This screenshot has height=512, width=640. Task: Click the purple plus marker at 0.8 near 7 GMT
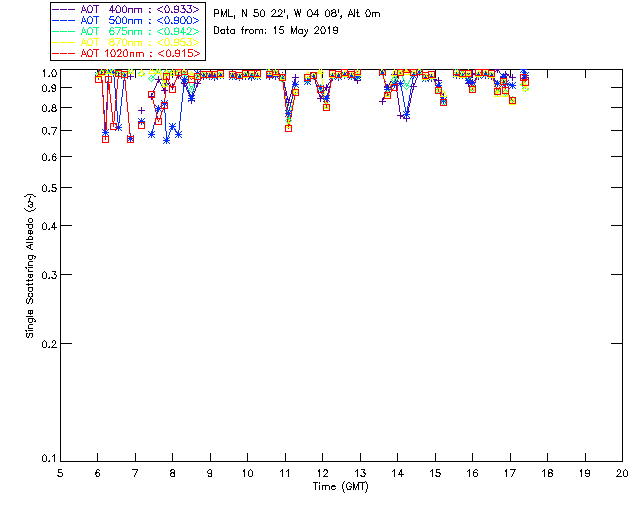tap(142, 110)
